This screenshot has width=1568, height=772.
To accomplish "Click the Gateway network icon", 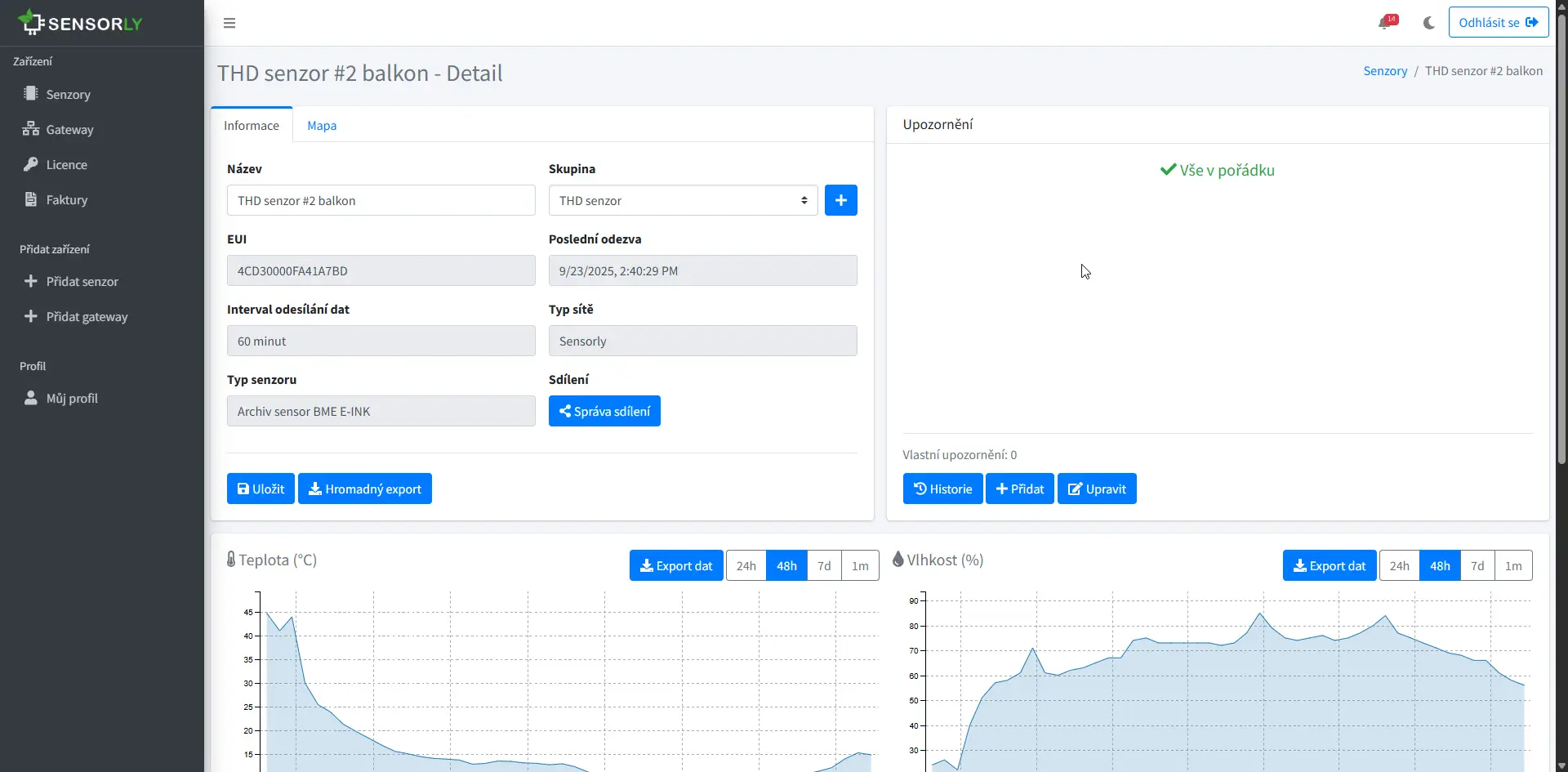I will click(x=31, y=129).
